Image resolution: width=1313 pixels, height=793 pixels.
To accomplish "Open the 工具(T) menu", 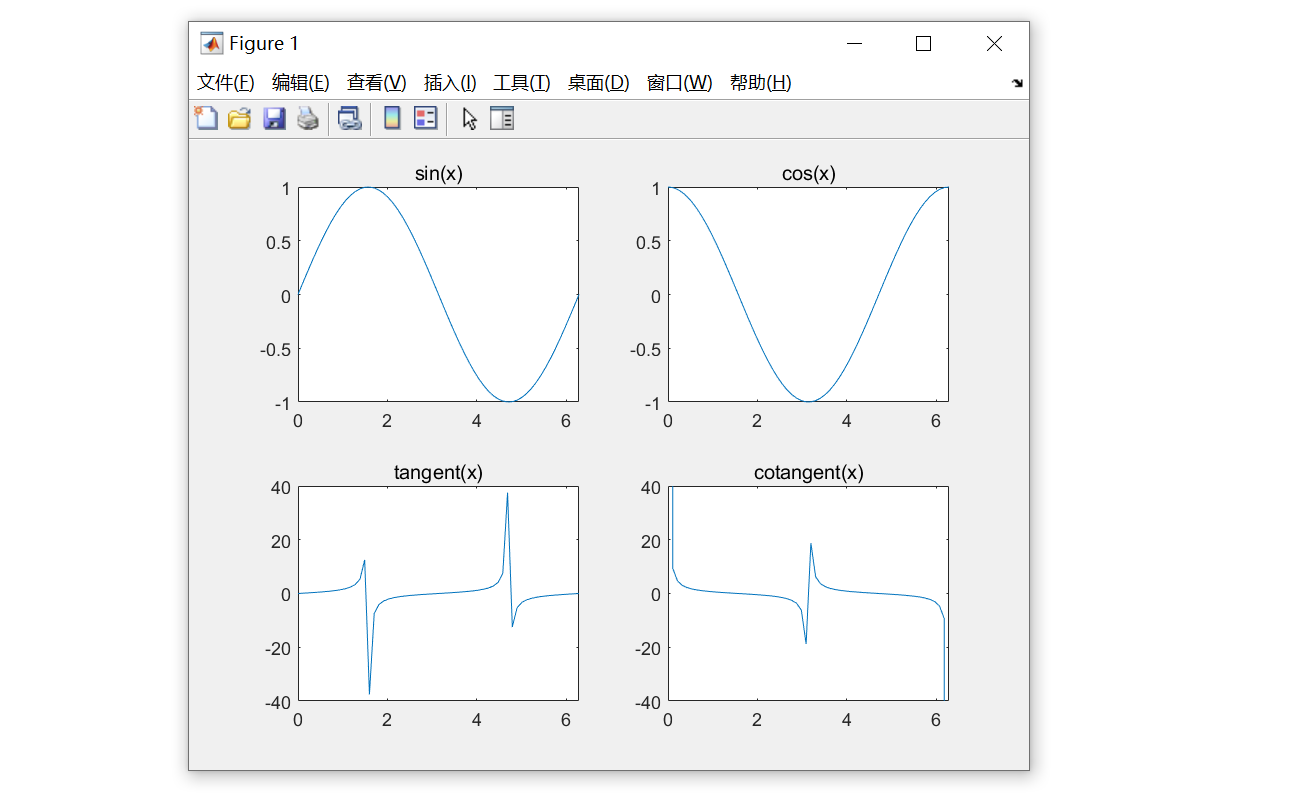I will [x=521, y=83].
